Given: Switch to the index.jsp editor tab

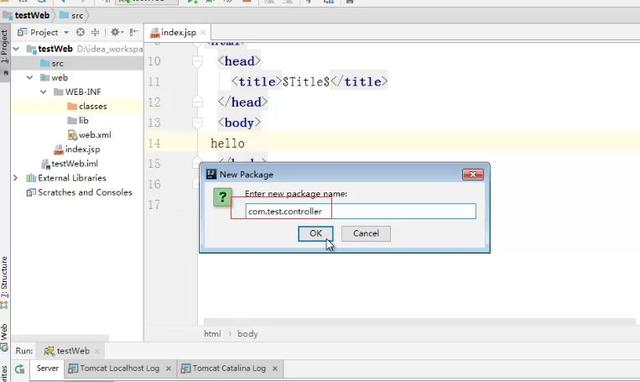Looking at the screenshot, I should point(177,32).
